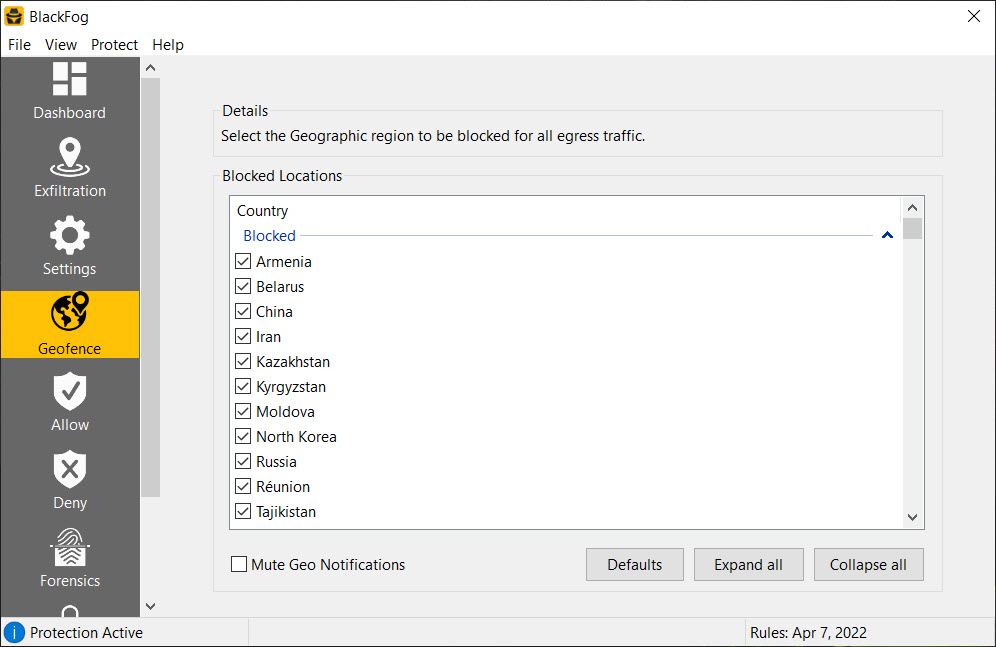
Task: Toggle the Réunion checkbox
Action: point(243,487)
